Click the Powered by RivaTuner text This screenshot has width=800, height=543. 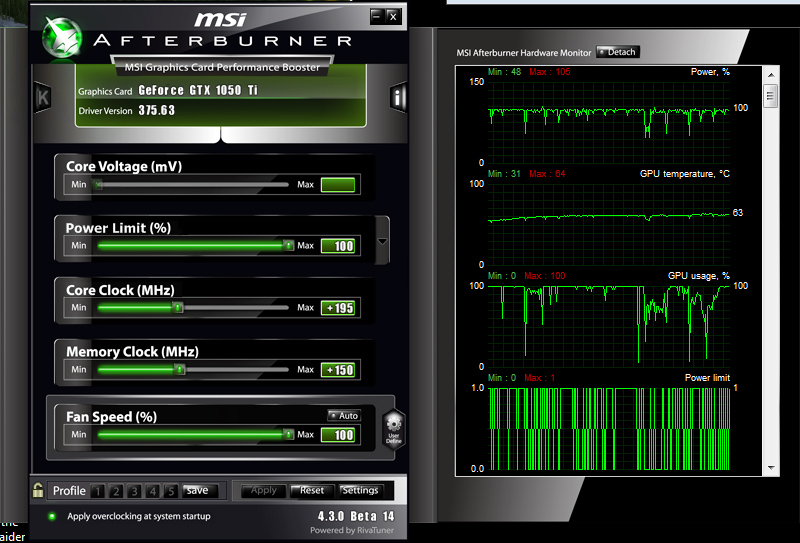[x=352, y=530]
